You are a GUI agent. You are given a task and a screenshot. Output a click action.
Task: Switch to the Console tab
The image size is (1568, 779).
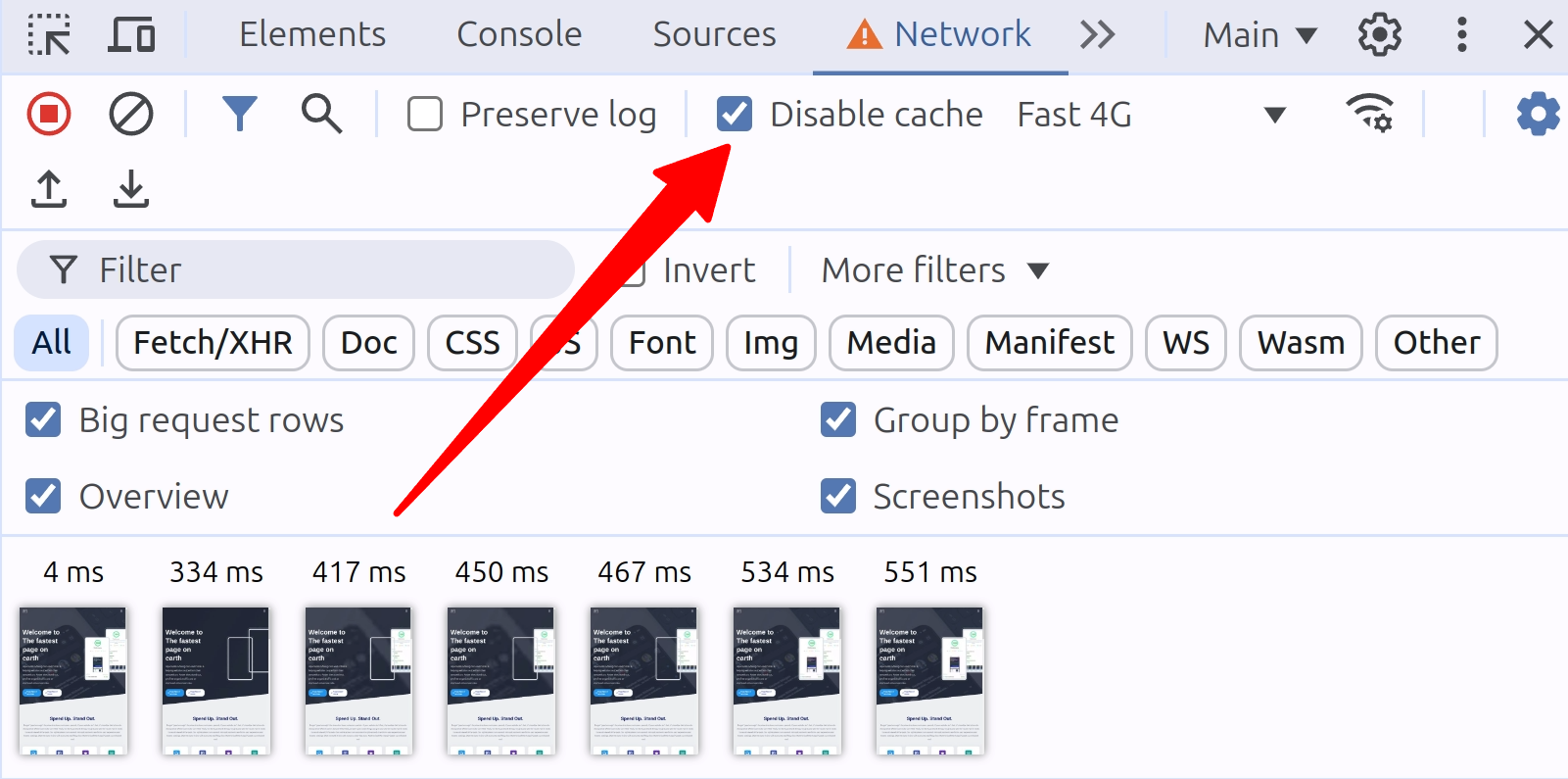click(519, 35)
